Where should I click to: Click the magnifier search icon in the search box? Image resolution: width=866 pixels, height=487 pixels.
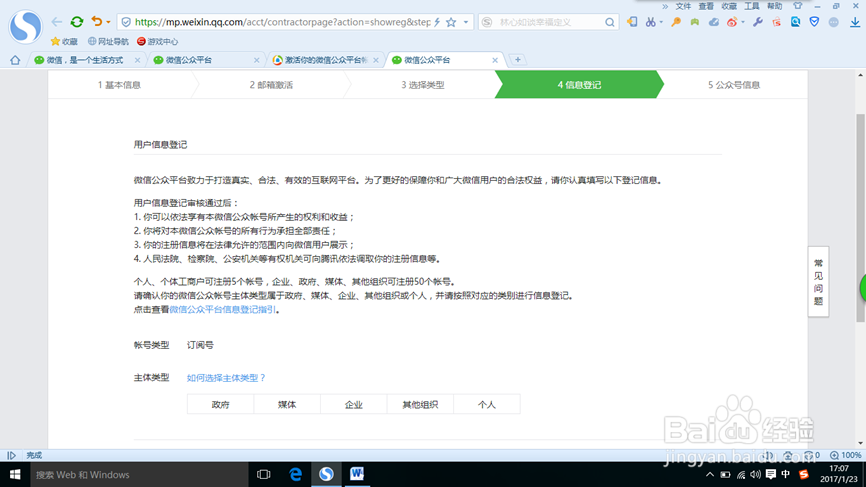point(609,22)
